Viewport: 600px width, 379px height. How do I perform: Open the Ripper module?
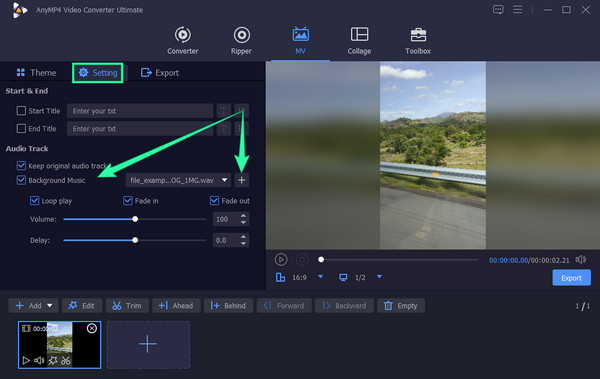coord(241,41)
